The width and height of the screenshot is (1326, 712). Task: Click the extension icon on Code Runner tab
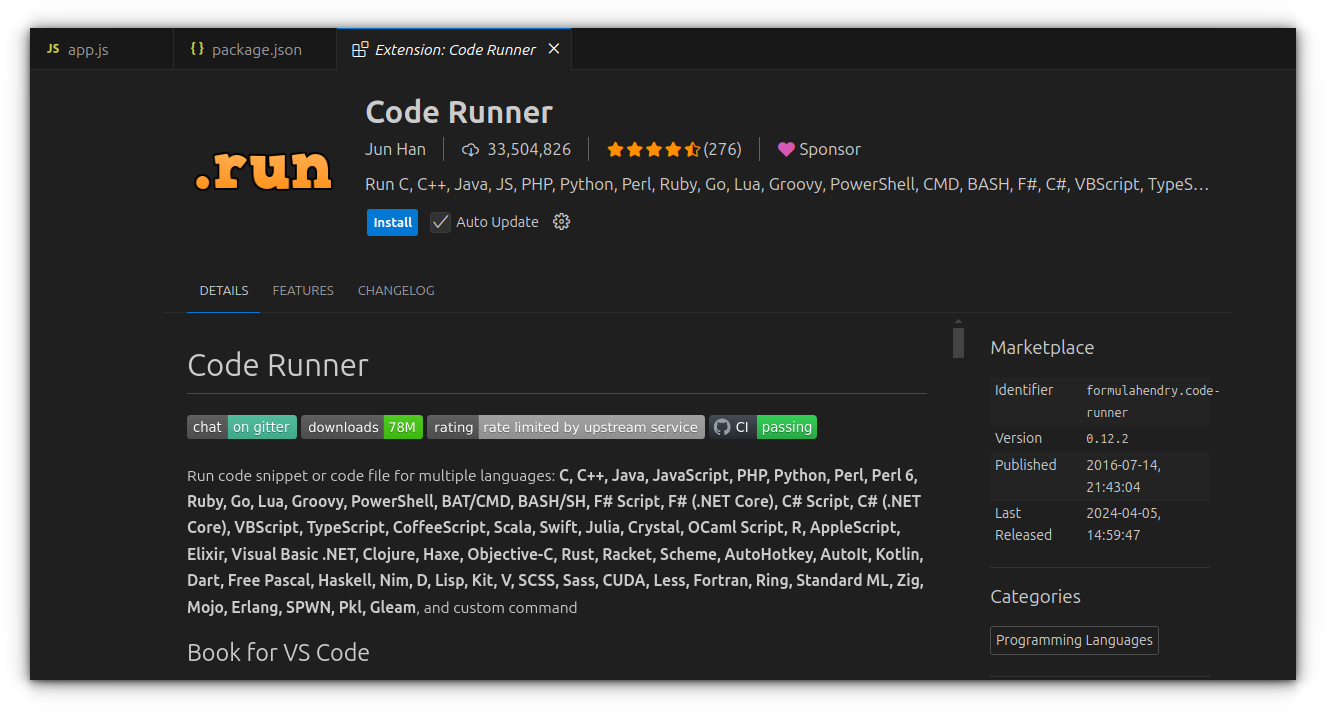[x=359, y=47]
